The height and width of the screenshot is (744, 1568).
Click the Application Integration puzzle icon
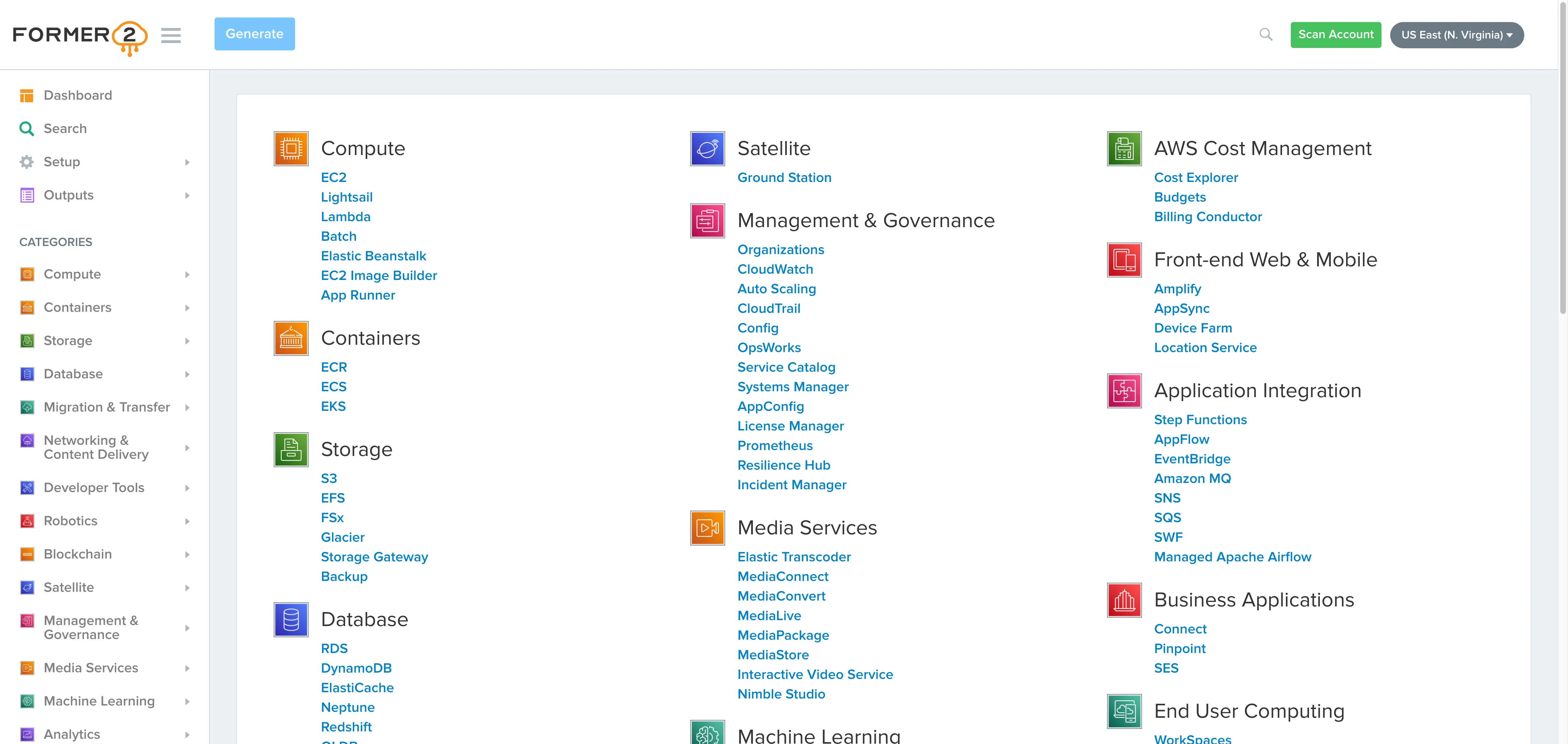click(1123, 391)
